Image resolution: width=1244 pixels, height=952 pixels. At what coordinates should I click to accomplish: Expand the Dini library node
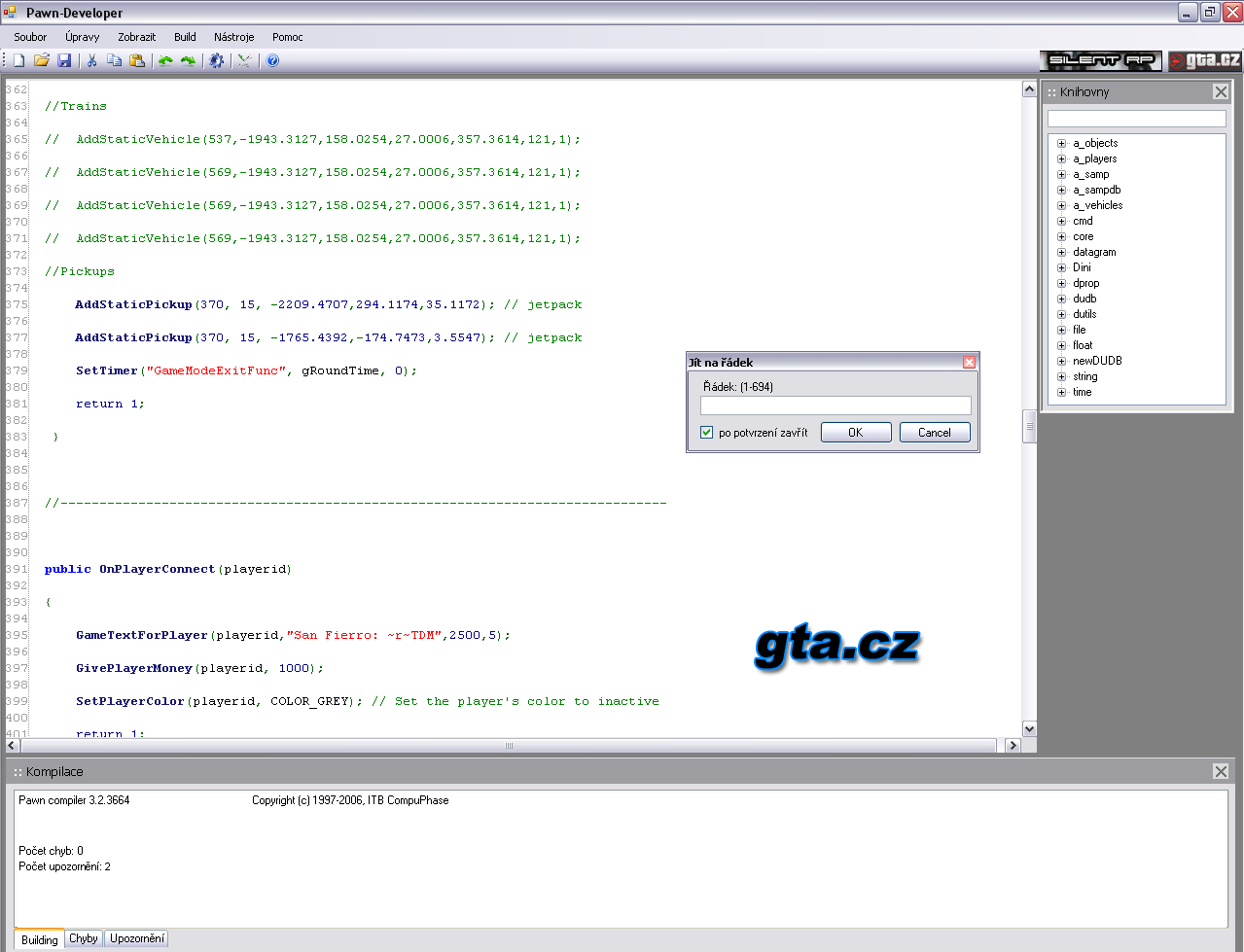(x=1062, y=268)
